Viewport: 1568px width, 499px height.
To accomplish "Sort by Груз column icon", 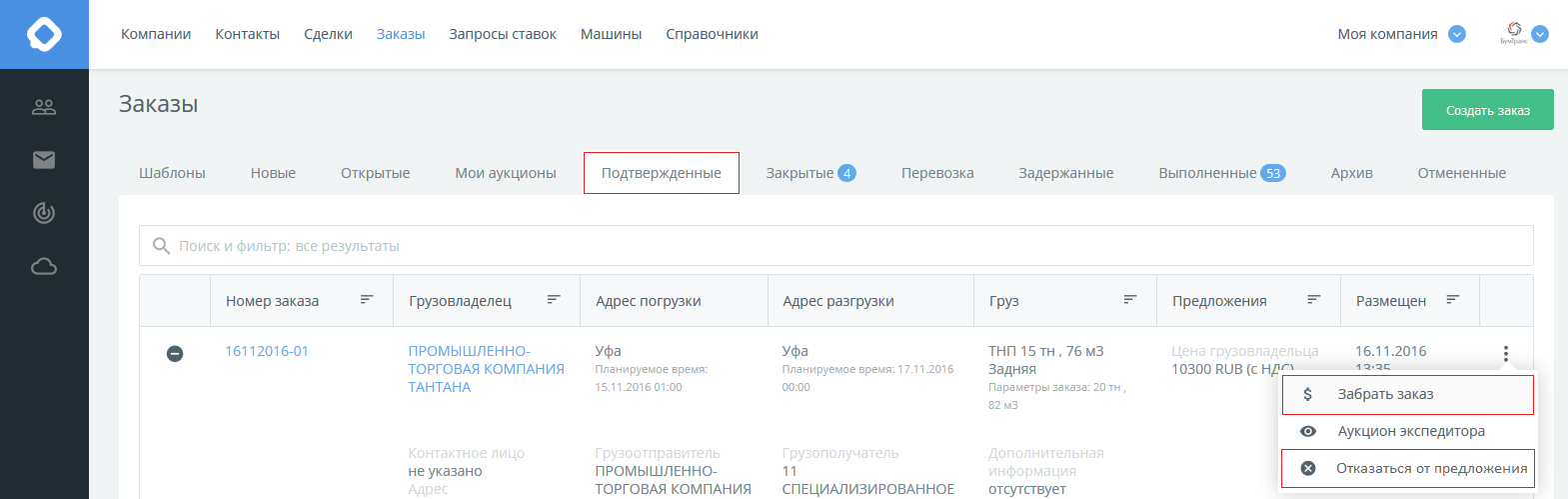I will click(1130, 299).
